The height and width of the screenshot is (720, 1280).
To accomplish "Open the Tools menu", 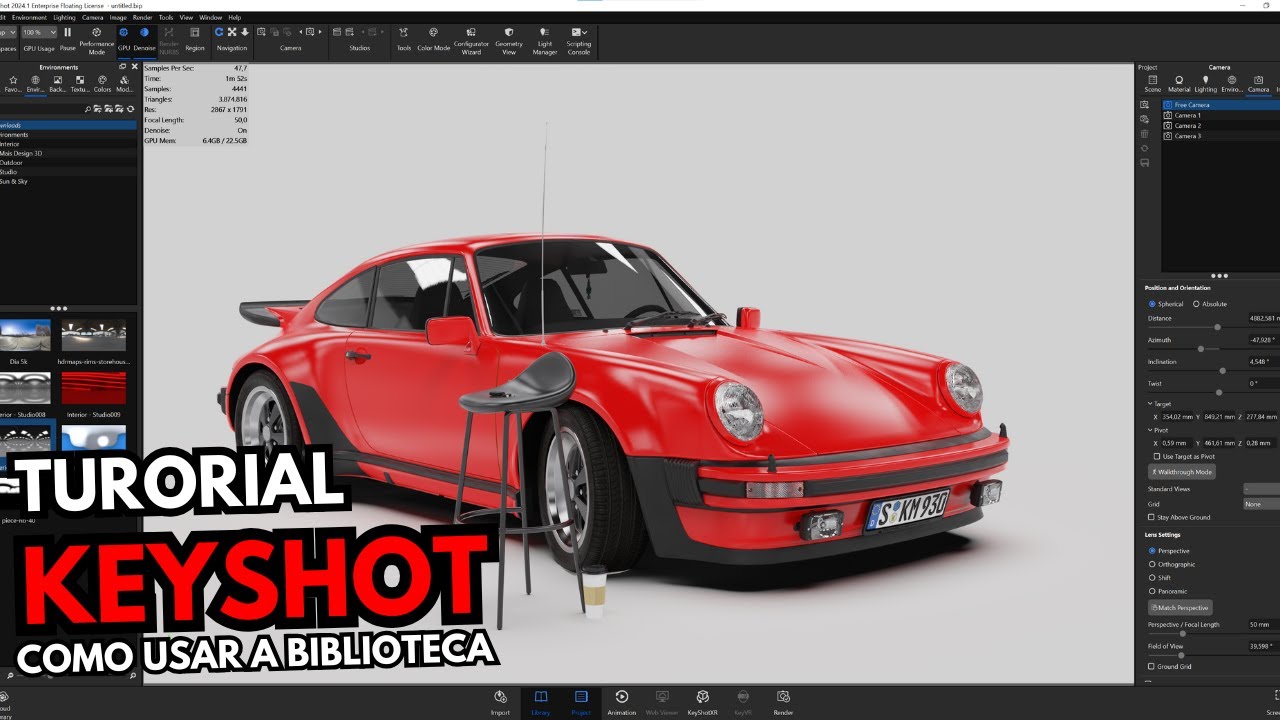I will pos(166,17).
